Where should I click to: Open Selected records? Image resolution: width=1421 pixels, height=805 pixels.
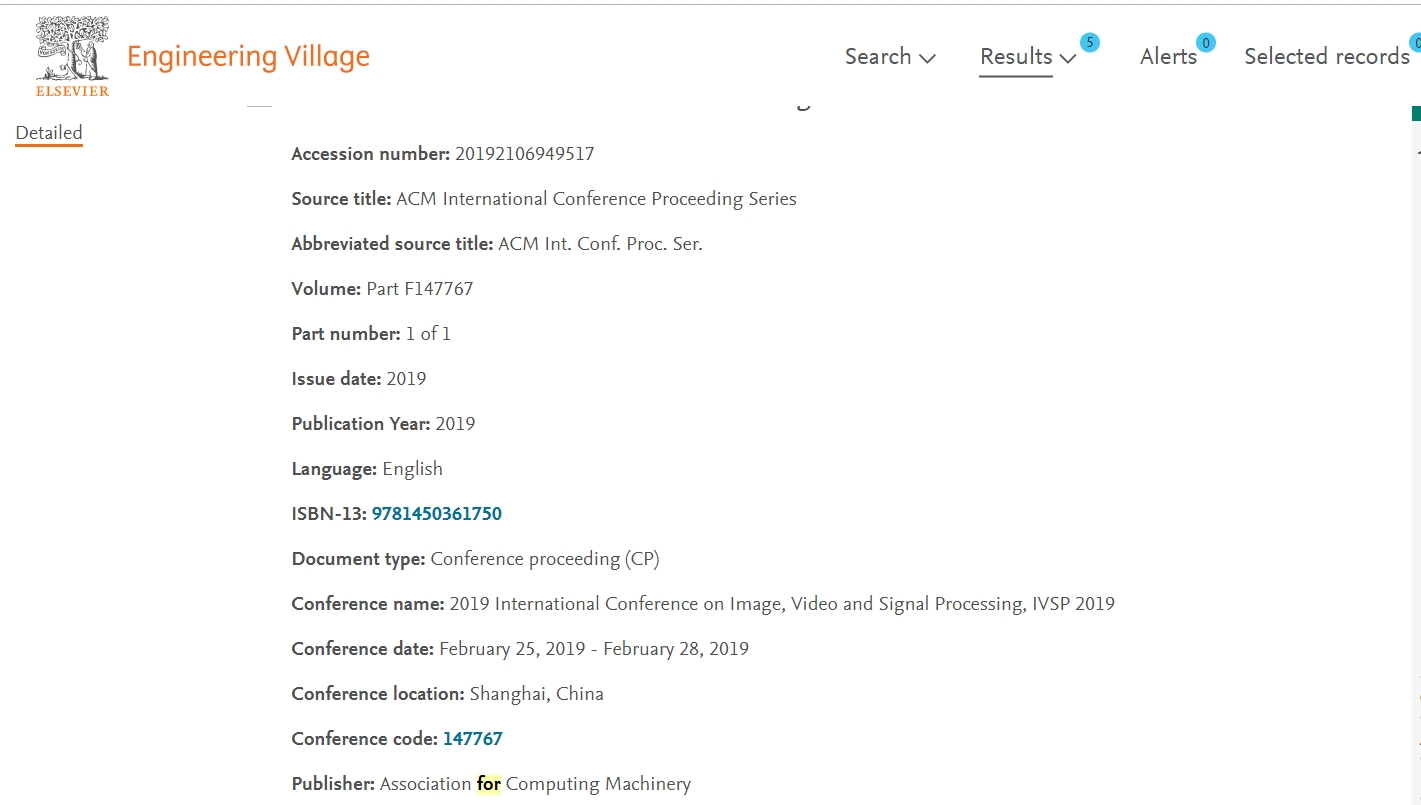(1327, 57)
